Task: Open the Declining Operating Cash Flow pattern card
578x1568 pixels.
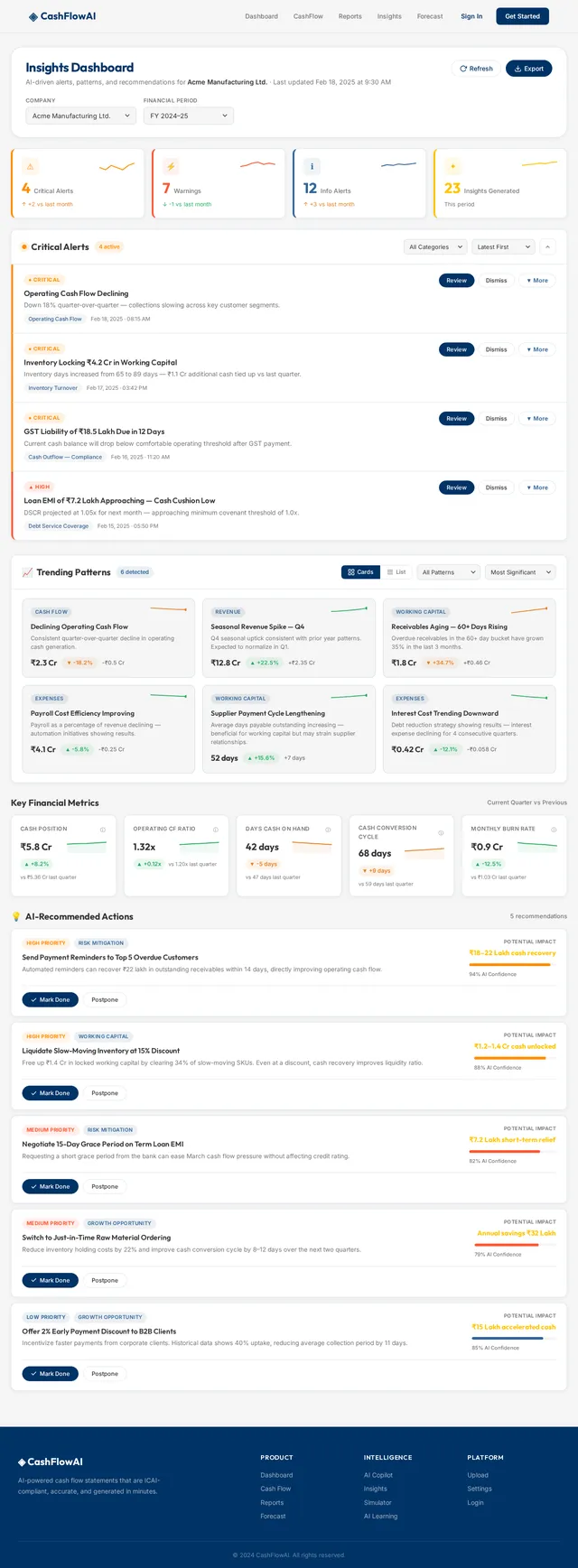Action: click(107, 637)
